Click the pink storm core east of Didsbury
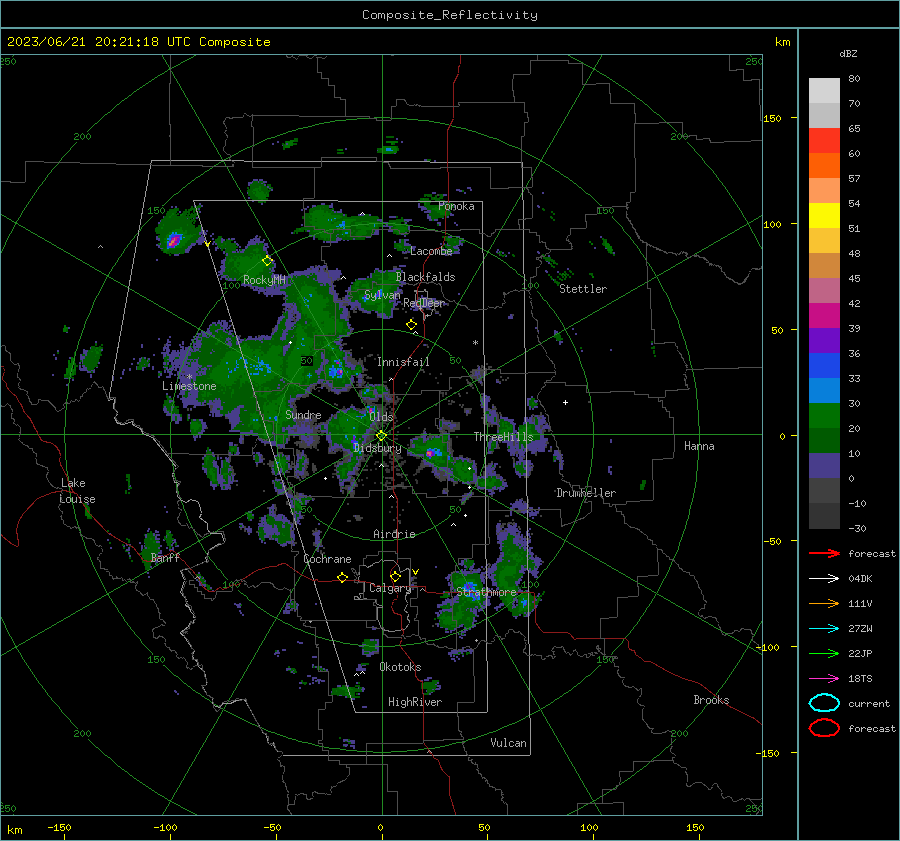The width and height of the screenshot is (900, 841). pos(430,453)
